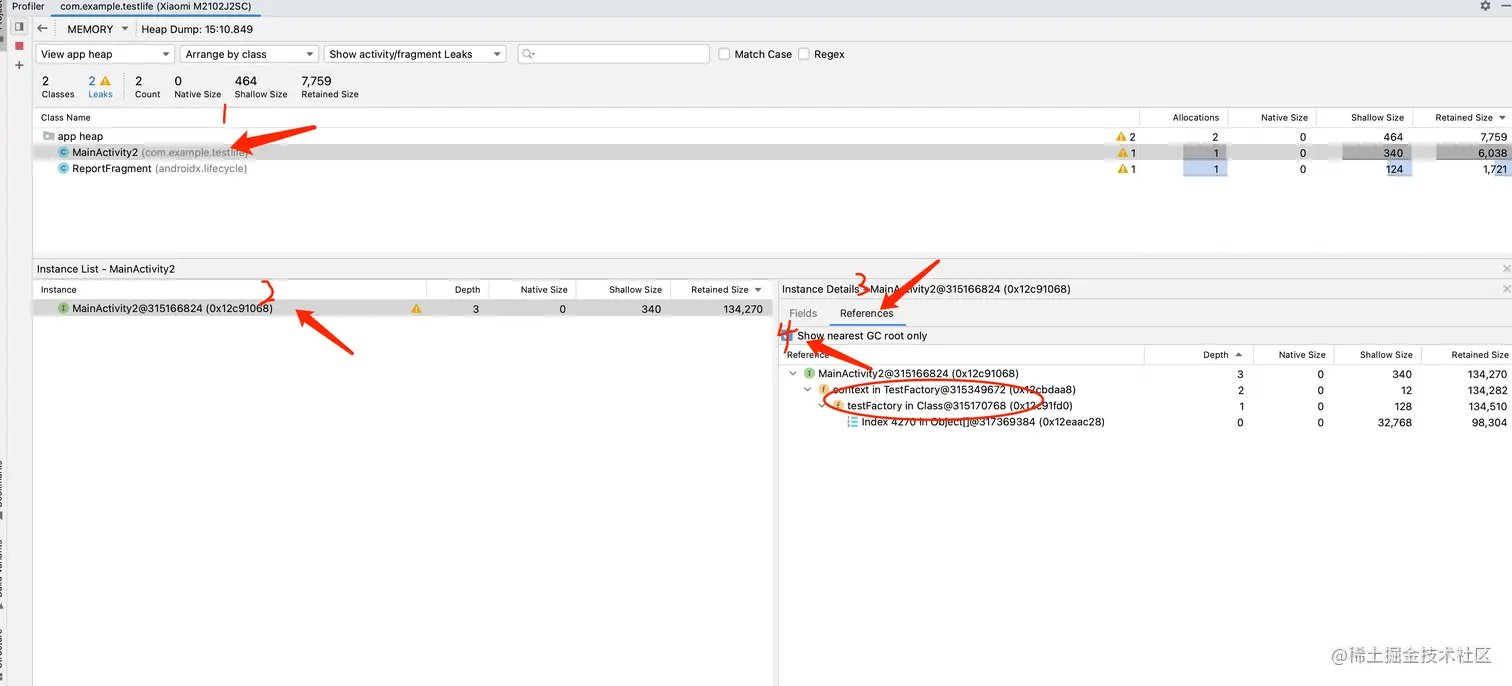The width and height of the screenshot is (1512, 686).
Task: Click 7,759 Retained Size summary value
Action: 316,81
